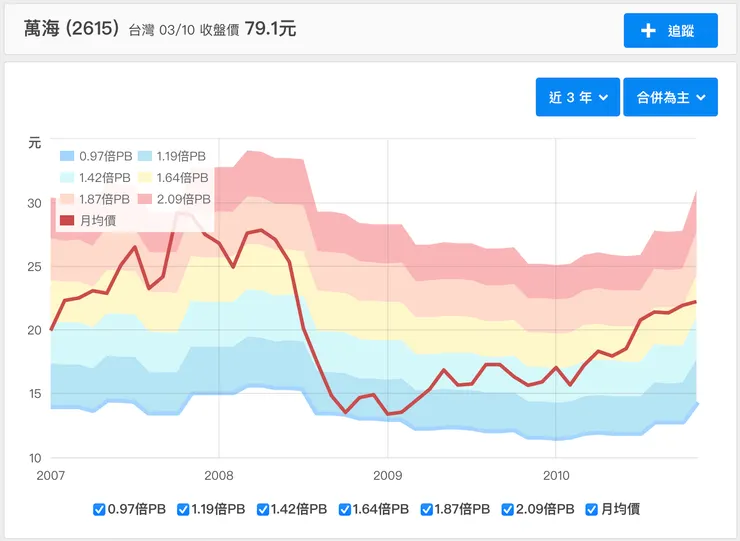Click the 追蹤 button label text

point(681,31)
